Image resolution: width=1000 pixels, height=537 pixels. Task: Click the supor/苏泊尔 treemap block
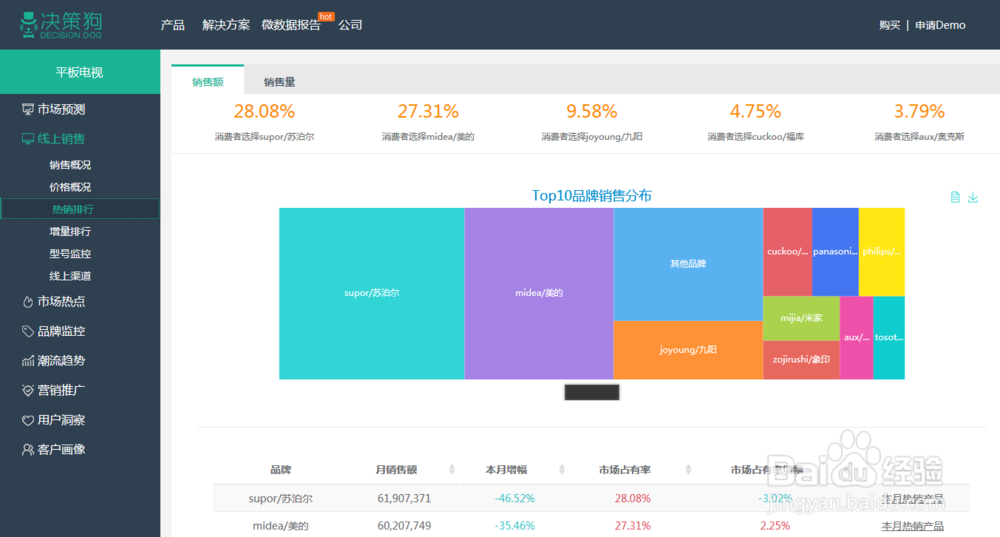coord(372,293)
